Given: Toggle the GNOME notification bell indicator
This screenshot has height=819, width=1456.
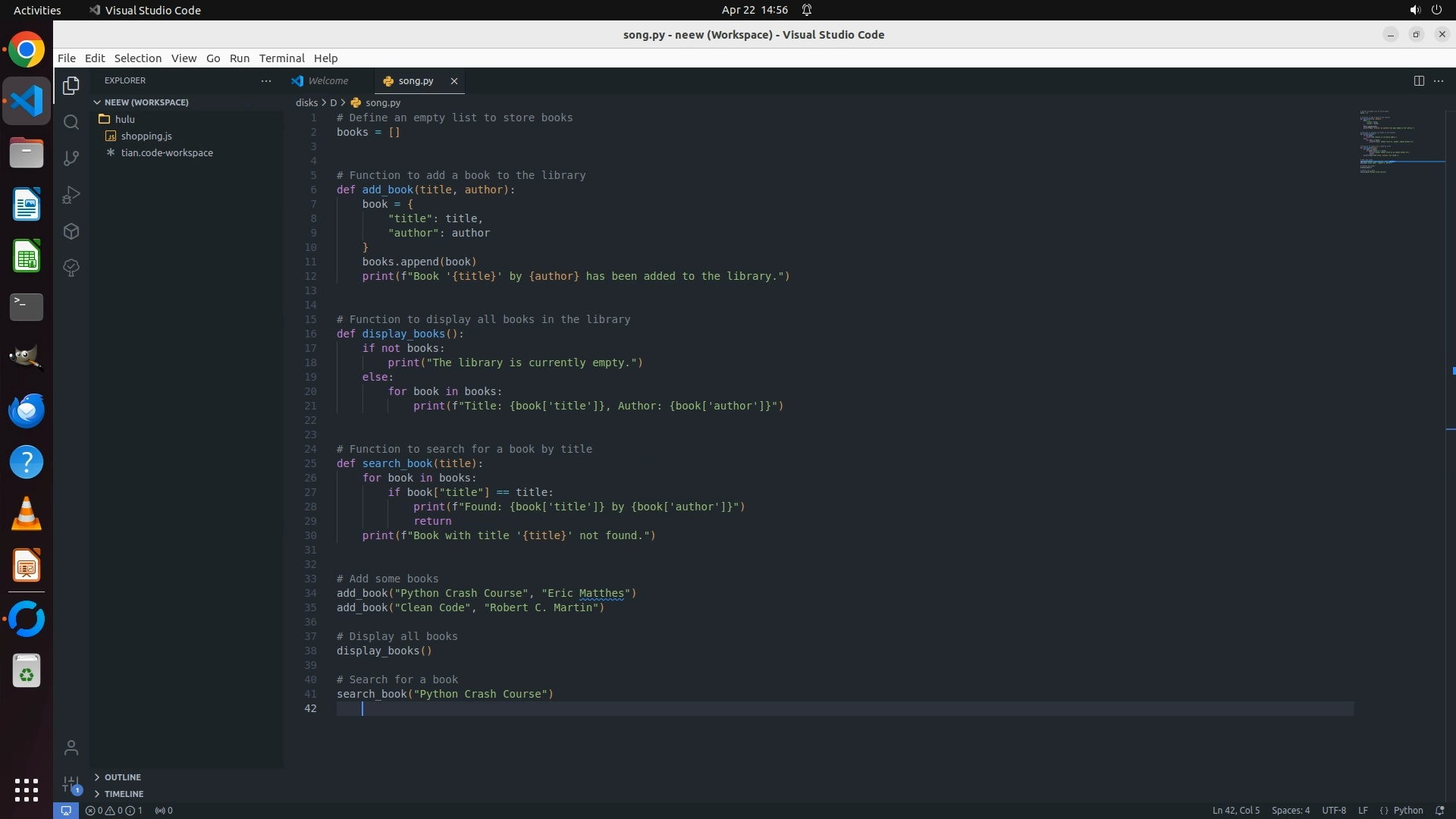Looking at the screenshot, I should (807, 10).
